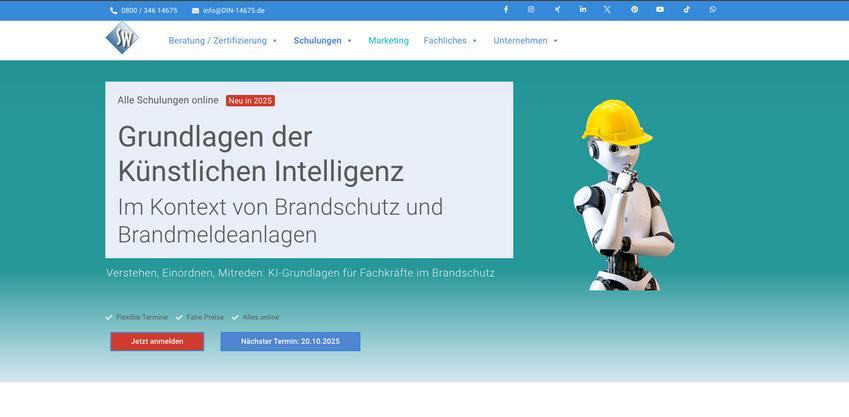Open the Pinterest social icon

pyautogui.click(x=634, y=10)
